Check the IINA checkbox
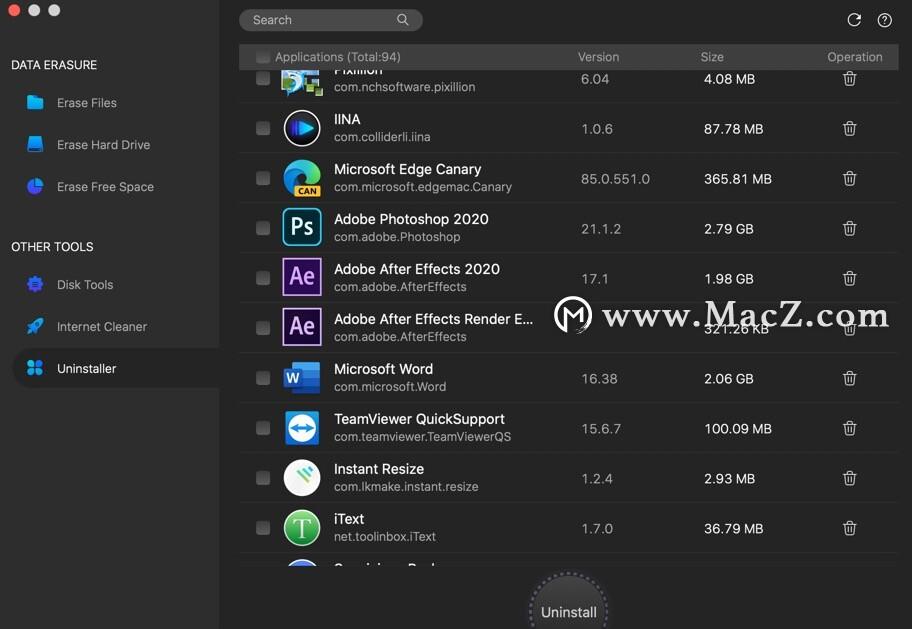The width and height of the screenshot is (912, 629). pyautogui.click(x=263, y=128)
